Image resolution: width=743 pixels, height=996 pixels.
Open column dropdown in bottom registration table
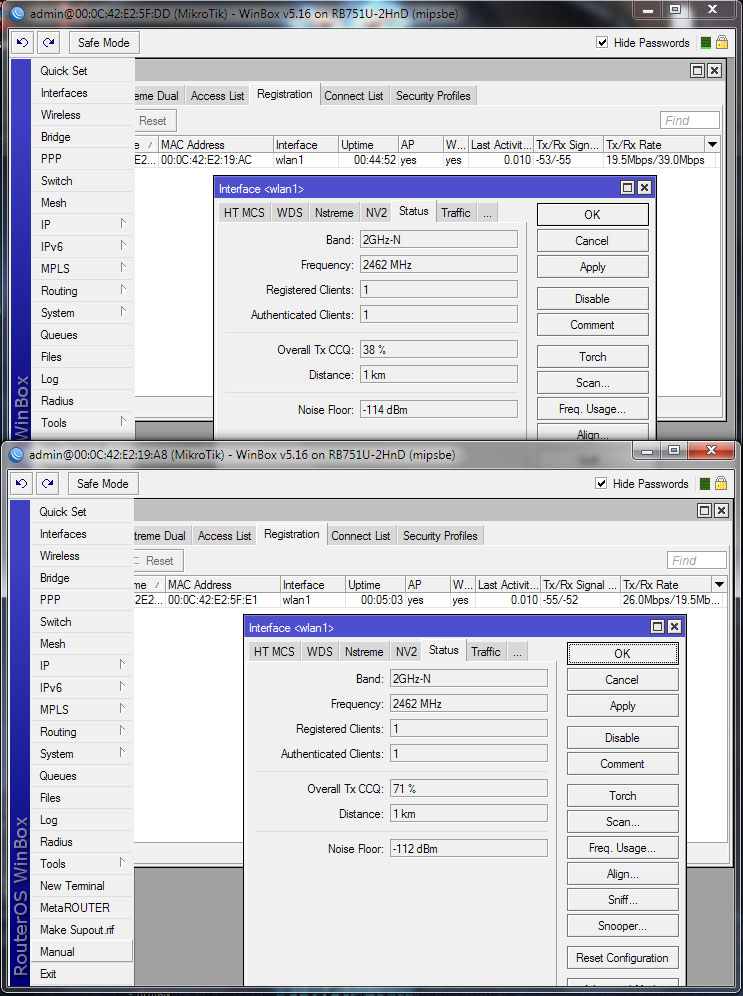pyautogui.click(x=720, y=584)
